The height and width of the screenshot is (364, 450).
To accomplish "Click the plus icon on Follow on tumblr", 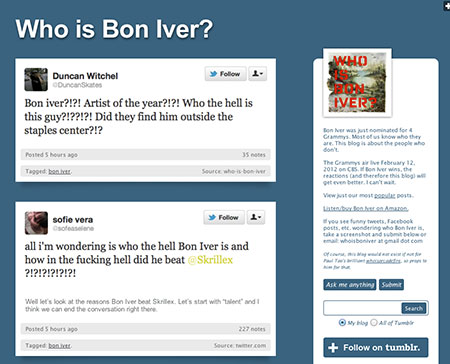I will tap(333, 348).
